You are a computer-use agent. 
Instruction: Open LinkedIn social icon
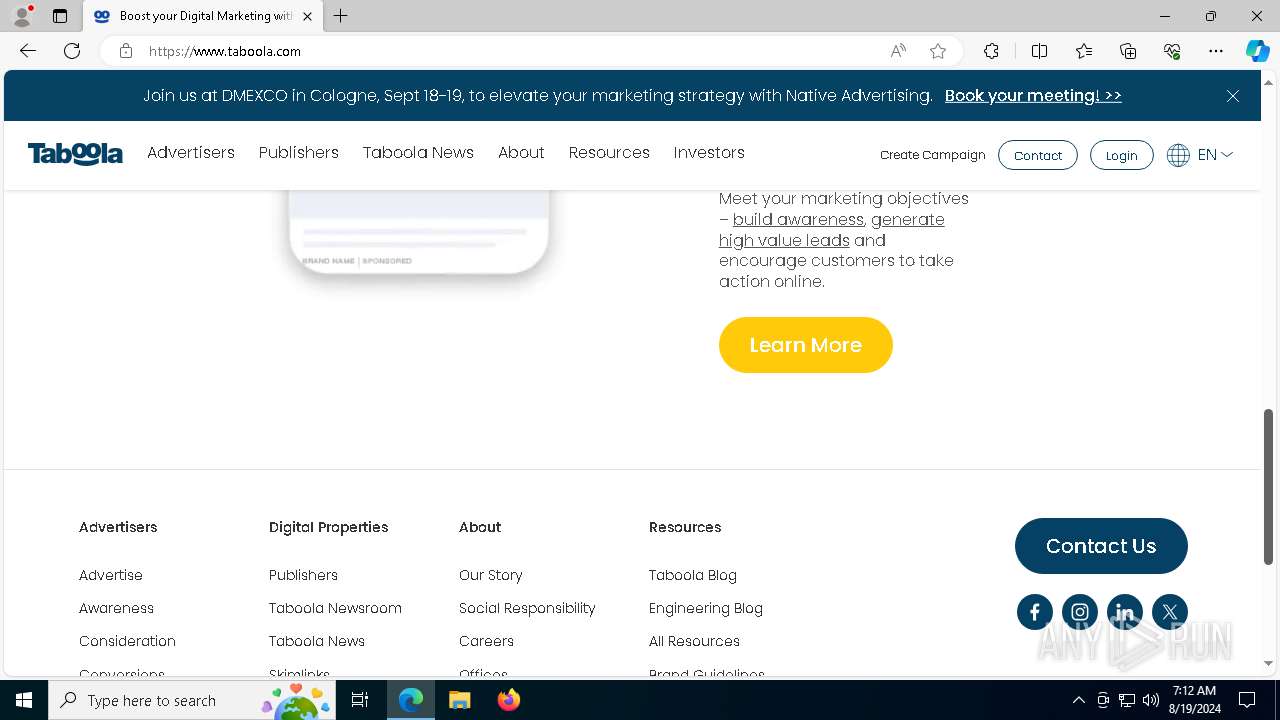click(1125, 612)
